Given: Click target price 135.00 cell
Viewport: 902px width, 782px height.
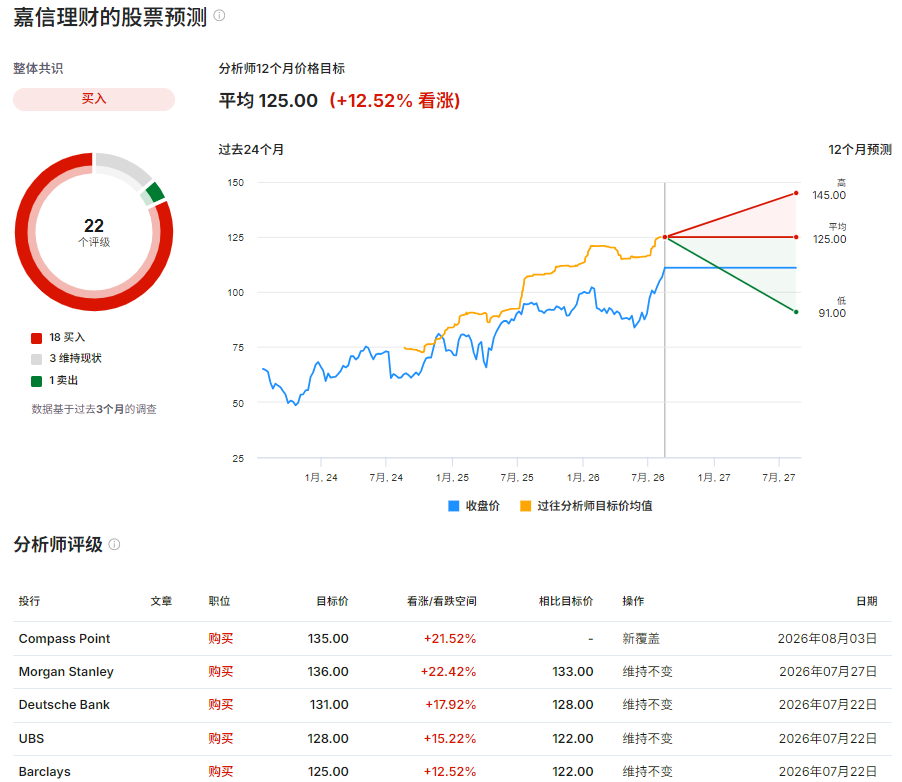Looking at the screenshot, I should [x=328, y=639].
